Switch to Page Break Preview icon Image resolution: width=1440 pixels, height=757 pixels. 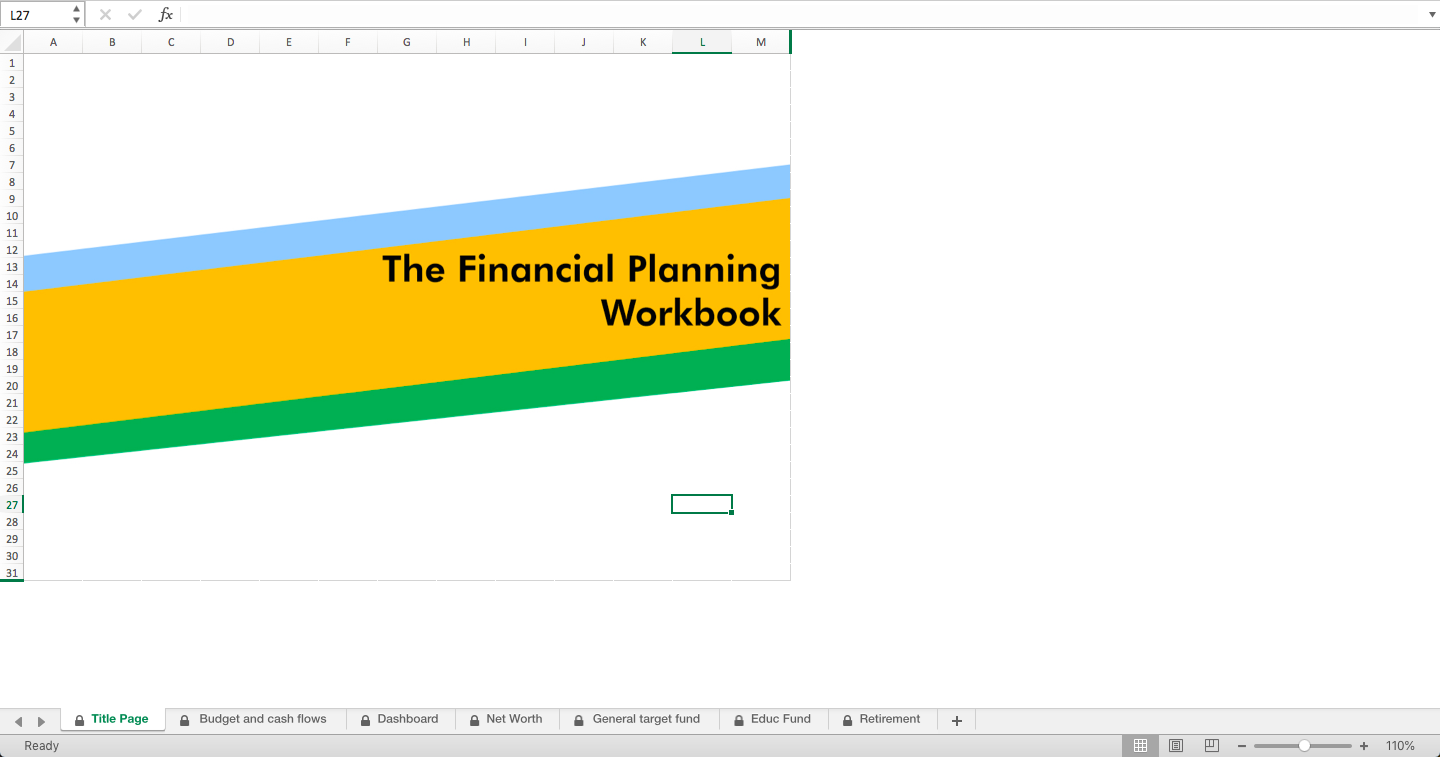pyautogui.click(x=1211, y=746)
